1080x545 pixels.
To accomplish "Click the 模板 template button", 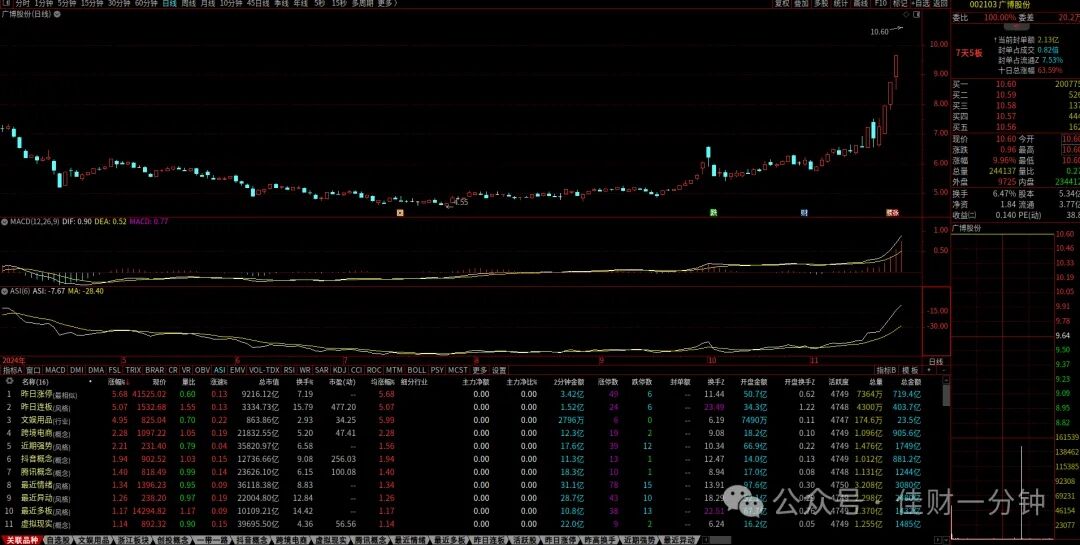I will pyautogui.click(x=911, y=370).
